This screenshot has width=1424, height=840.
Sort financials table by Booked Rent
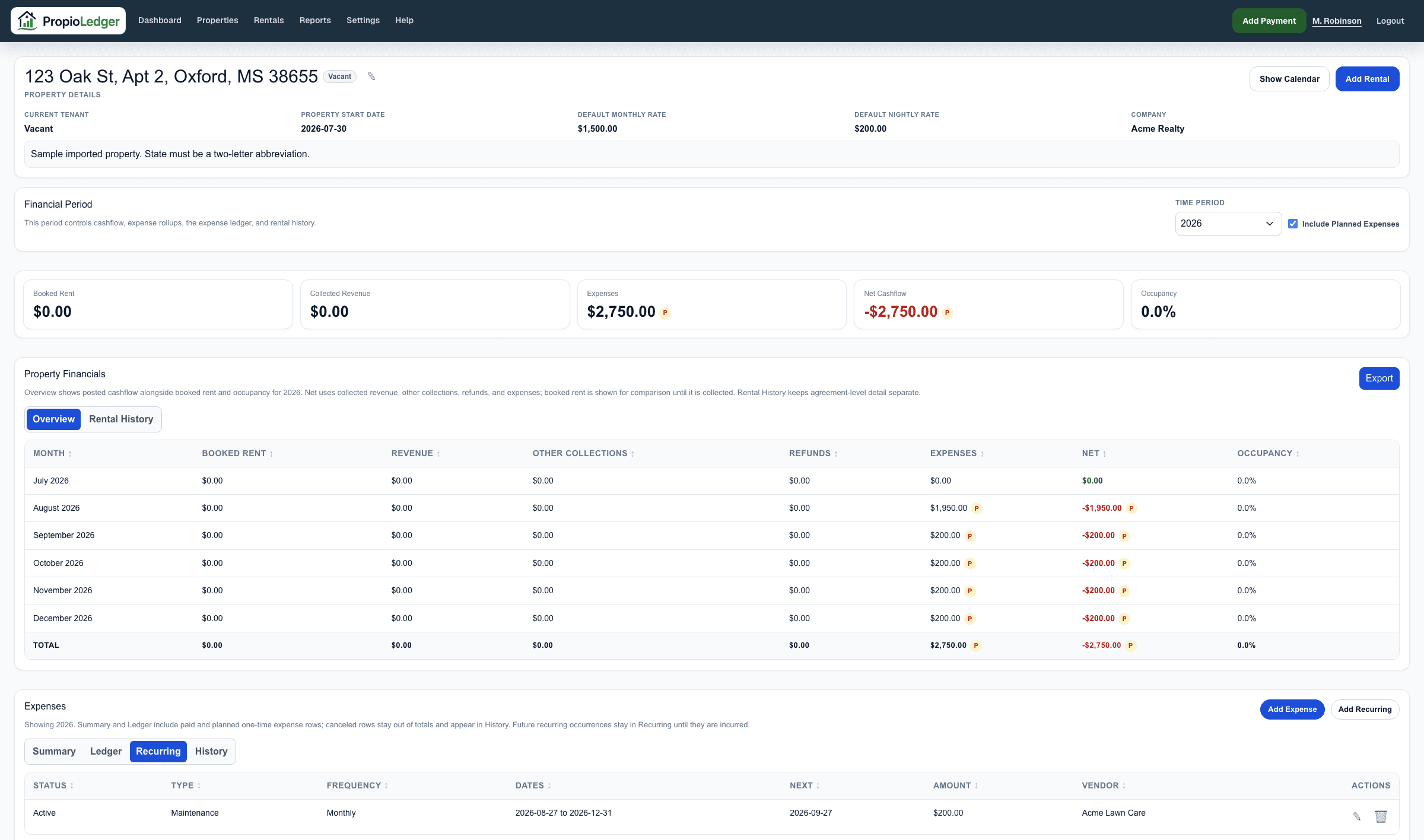(237, 453)
